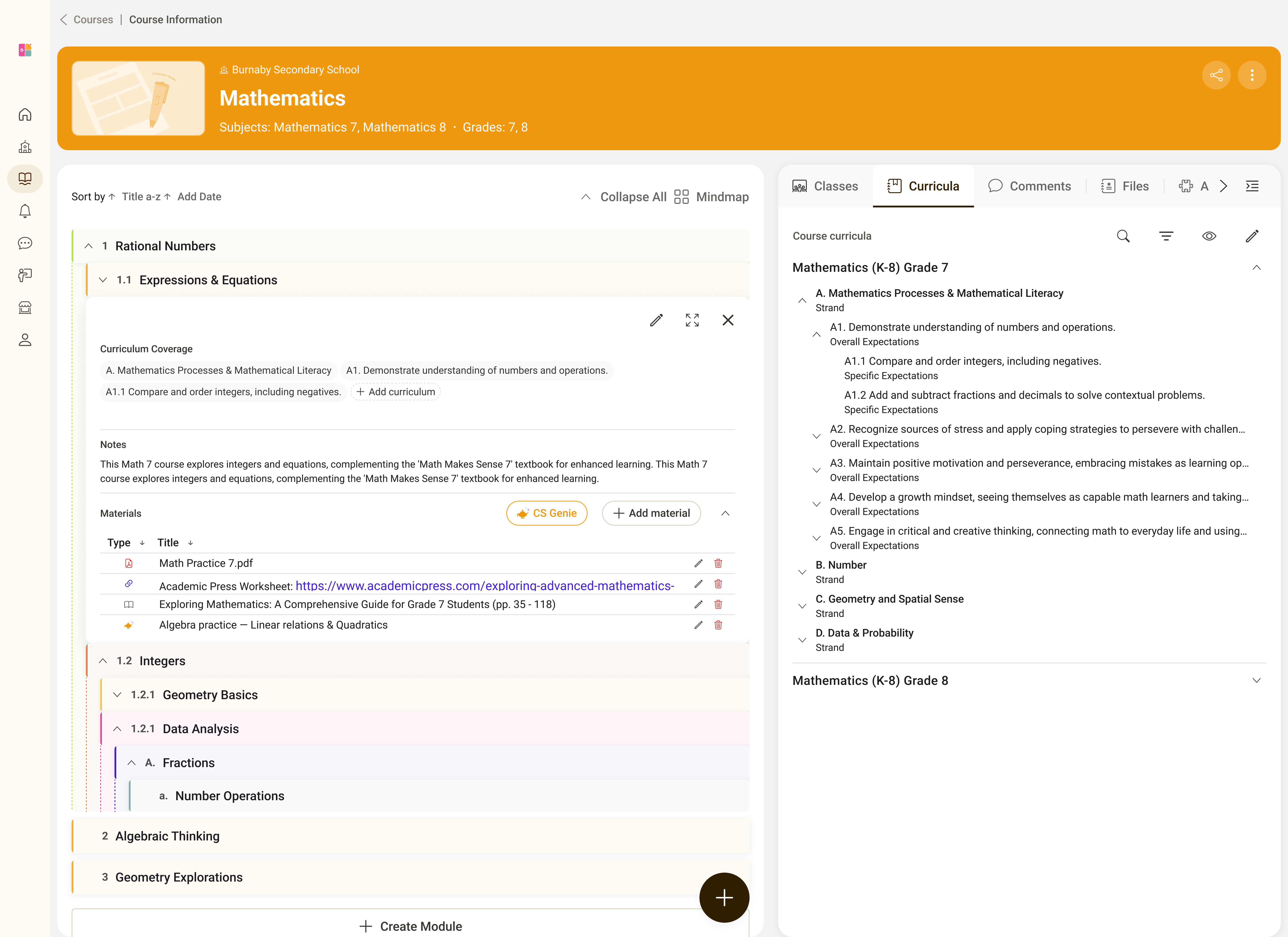Open the messages chat icon in the sidebar
Screen dimensions: 1288x937
(25, 243)
